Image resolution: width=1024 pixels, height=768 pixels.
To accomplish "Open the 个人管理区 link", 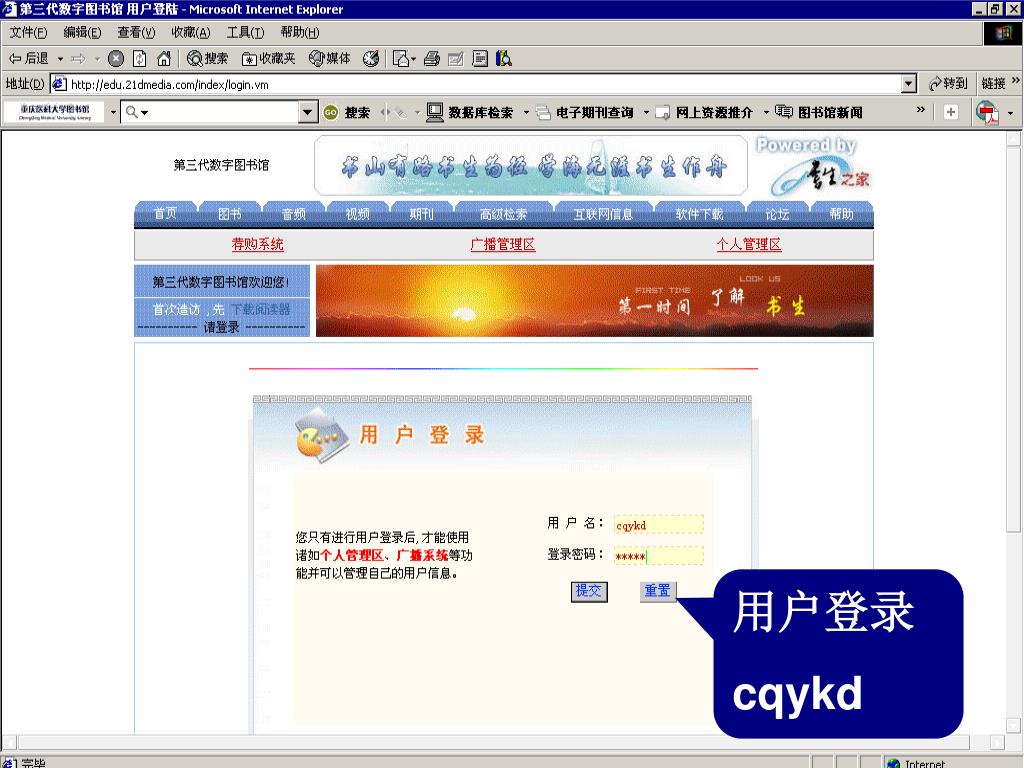I will click(x=748, y=244).
